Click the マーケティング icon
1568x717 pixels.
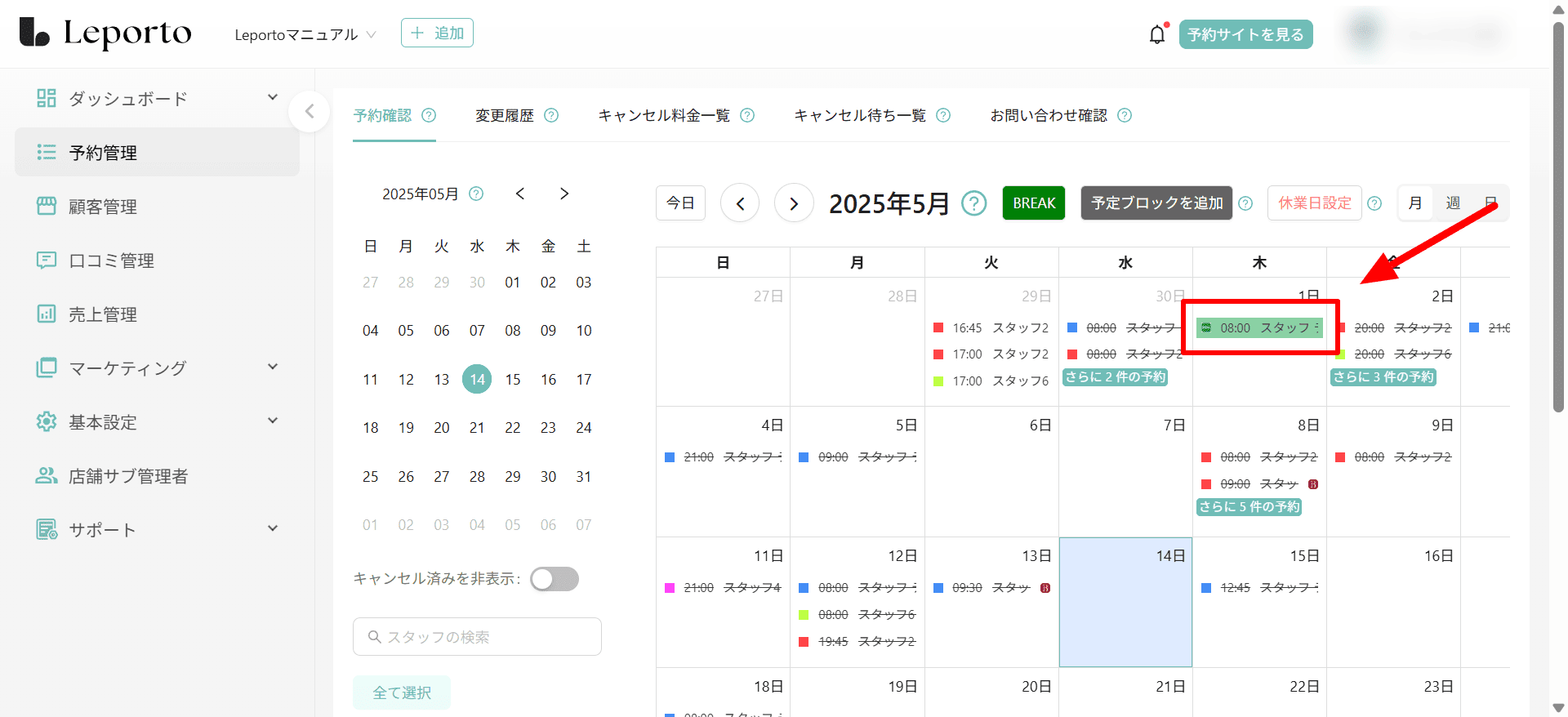pyautogui.click(x=47, y=367)
